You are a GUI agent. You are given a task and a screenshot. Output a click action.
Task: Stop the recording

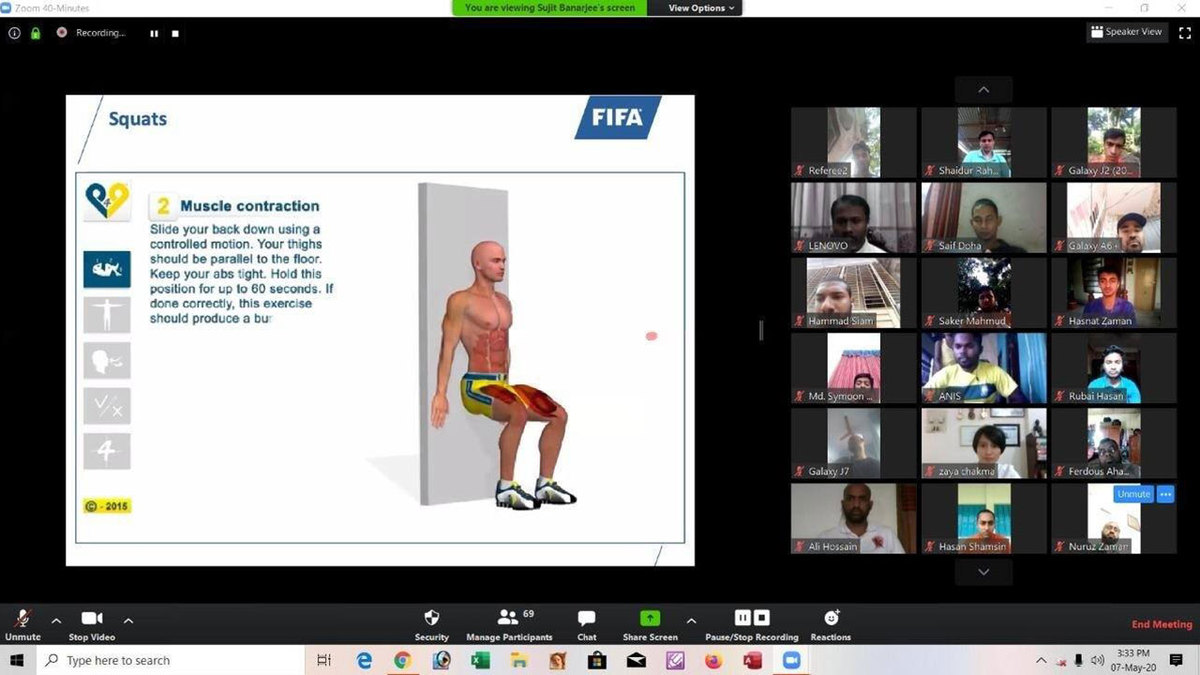(762, 617)
